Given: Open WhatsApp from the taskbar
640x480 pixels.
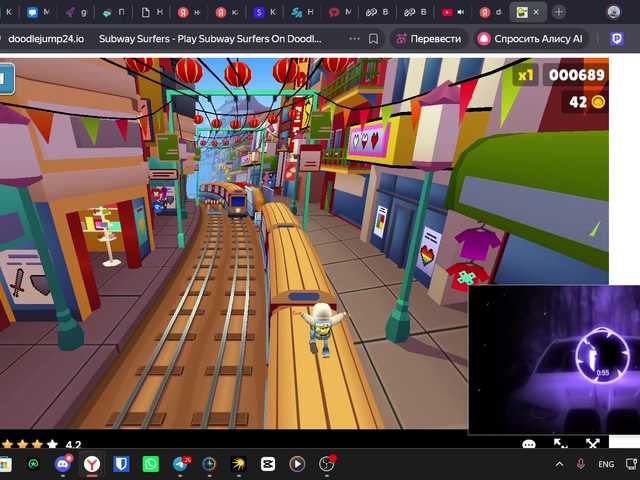Looking at the screenshot, I should point(151,464).
